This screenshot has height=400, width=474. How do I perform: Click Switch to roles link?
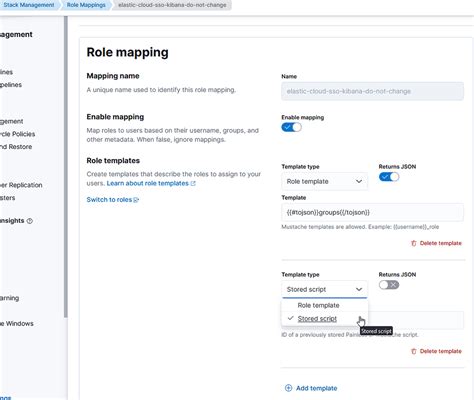[109, 200]
